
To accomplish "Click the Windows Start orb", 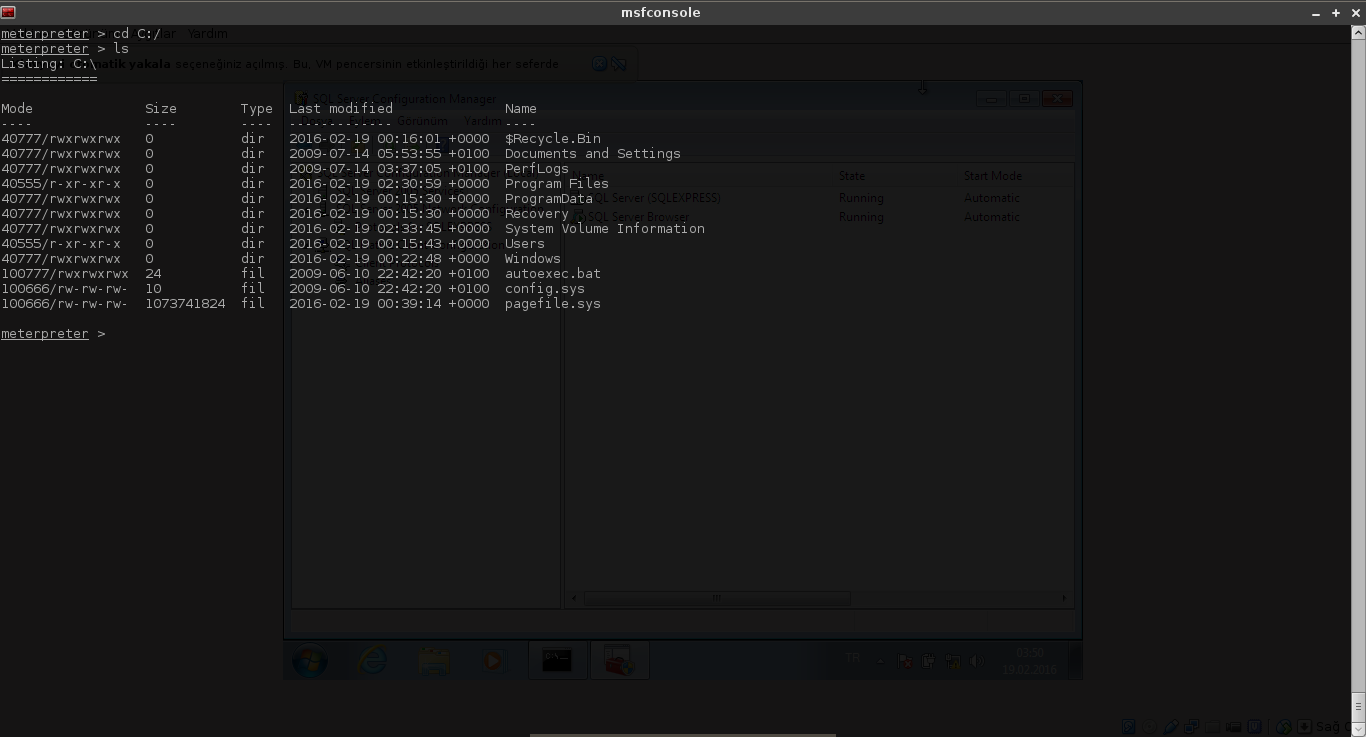I will [309, 661].
